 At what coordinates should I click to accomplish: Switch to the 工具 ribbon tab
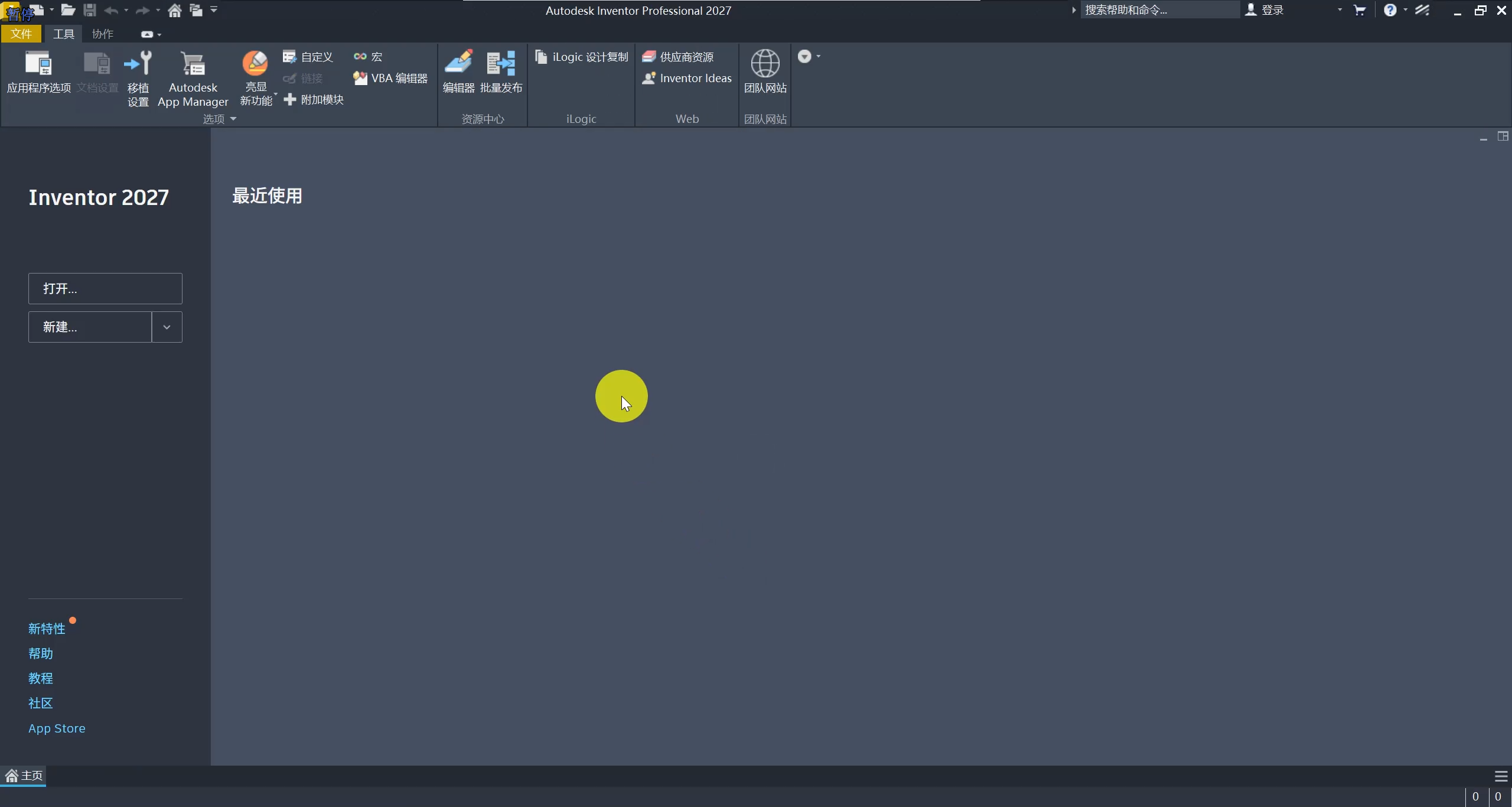pos(63,34)
